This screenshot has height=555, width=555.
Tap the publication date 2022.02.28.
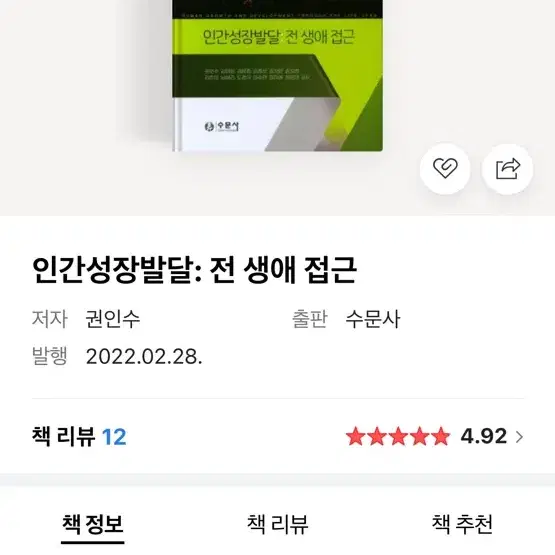[144, 356]
